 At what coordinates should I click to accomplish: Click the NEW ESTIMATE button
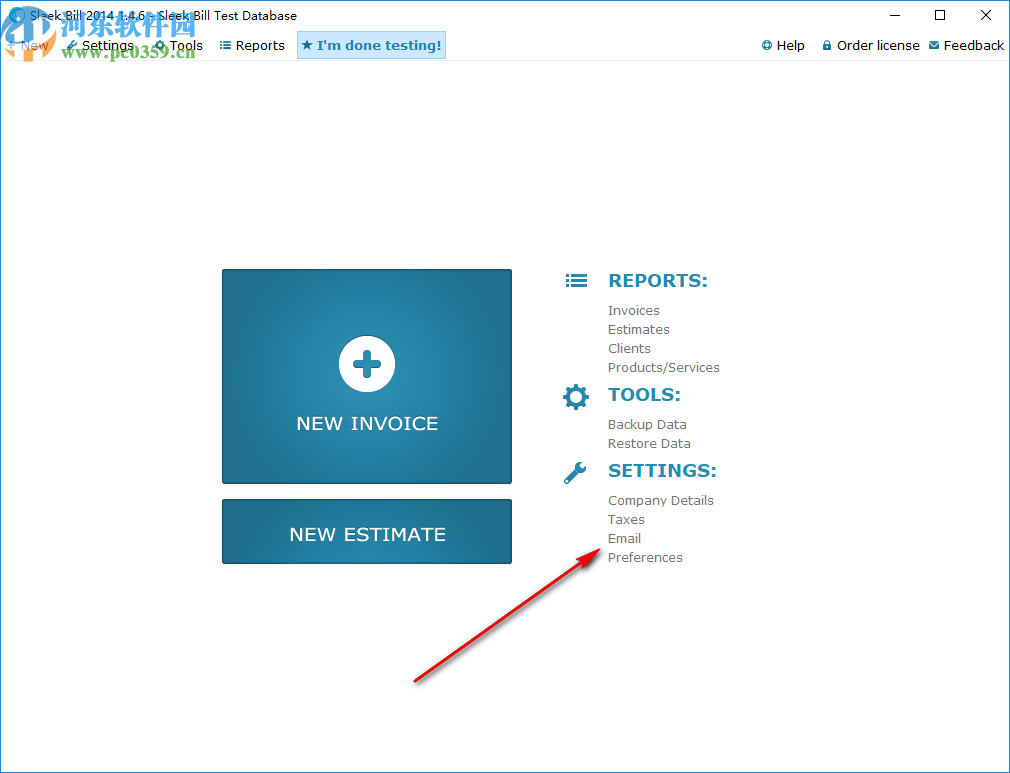pos(367,531)
